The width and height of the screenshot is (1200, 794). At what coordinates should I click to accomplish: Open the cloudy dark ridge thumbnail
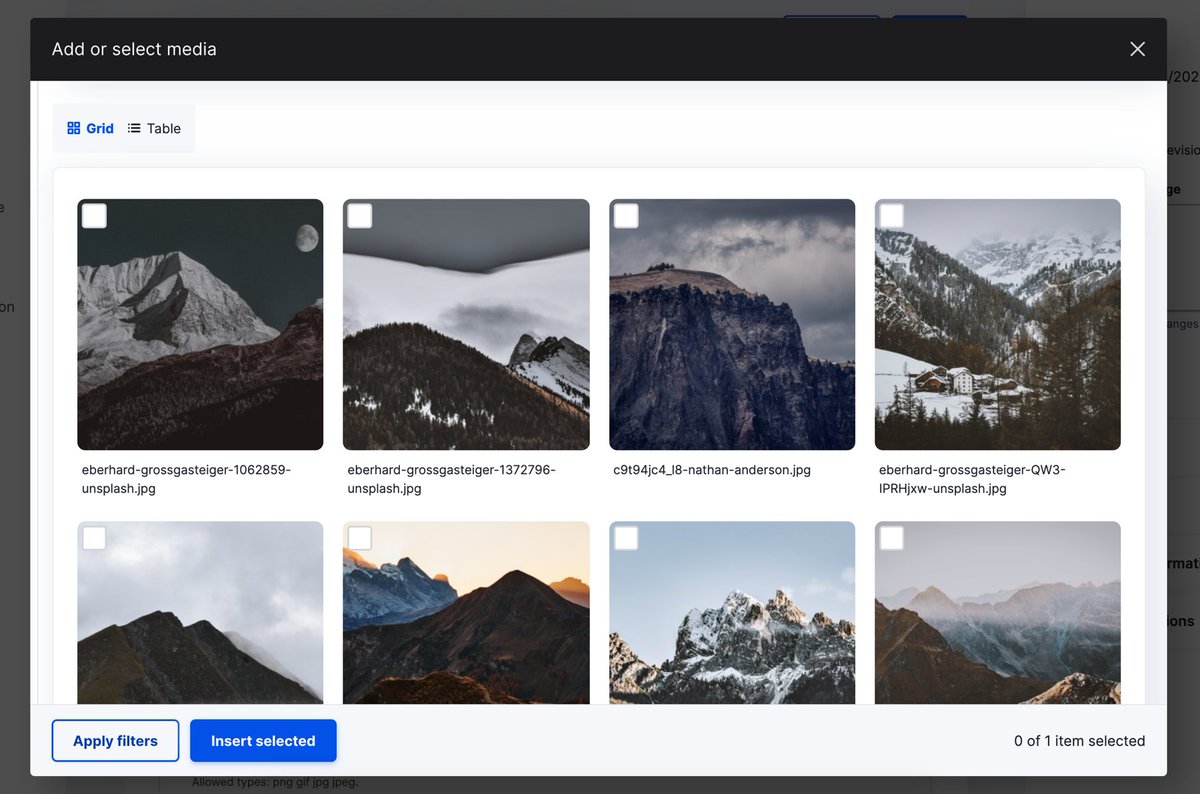200,613
